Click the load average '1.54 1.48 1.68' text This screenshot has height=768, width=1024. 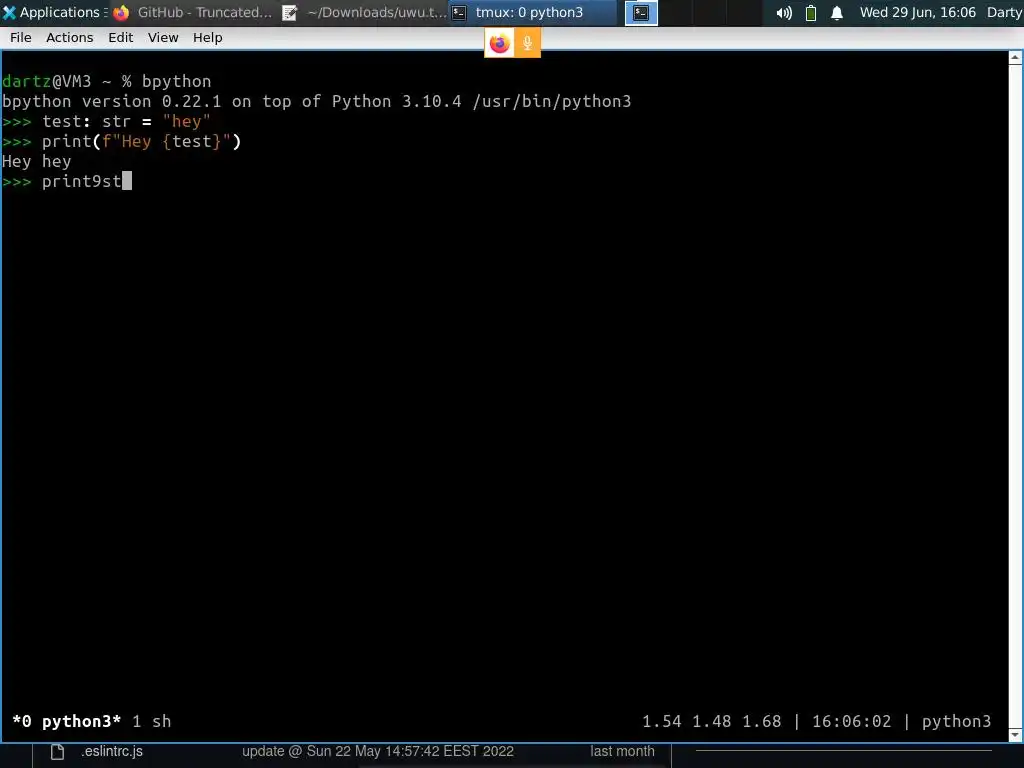pos(711,721)
